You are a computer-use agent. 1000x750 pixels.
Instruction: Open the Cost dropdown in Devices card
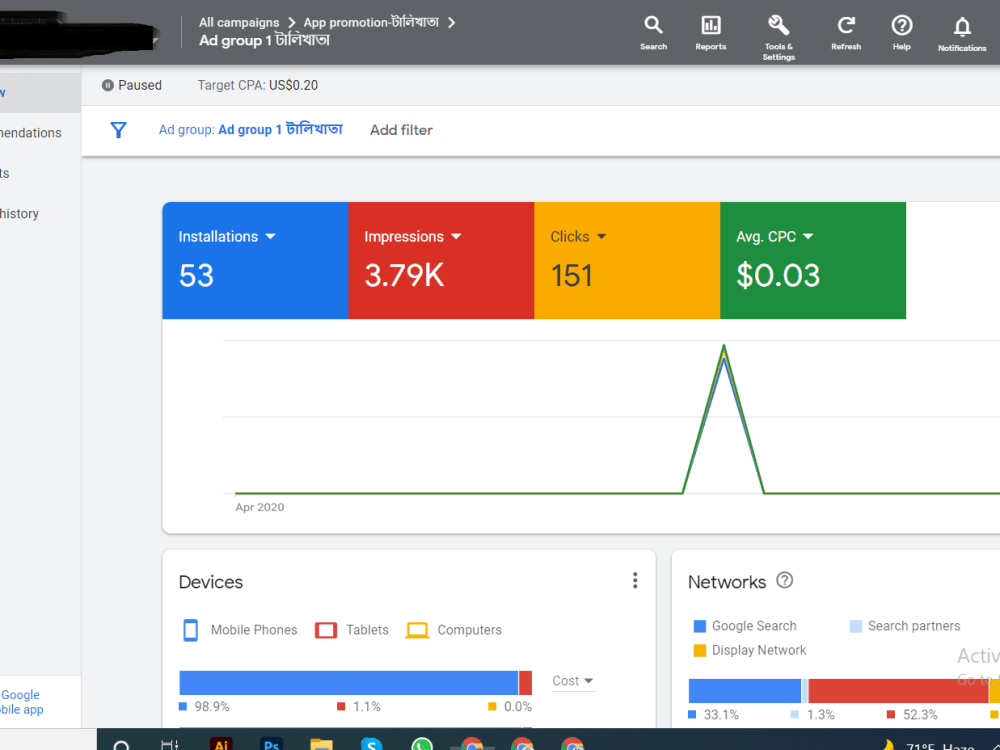click(x=573, y=681)
